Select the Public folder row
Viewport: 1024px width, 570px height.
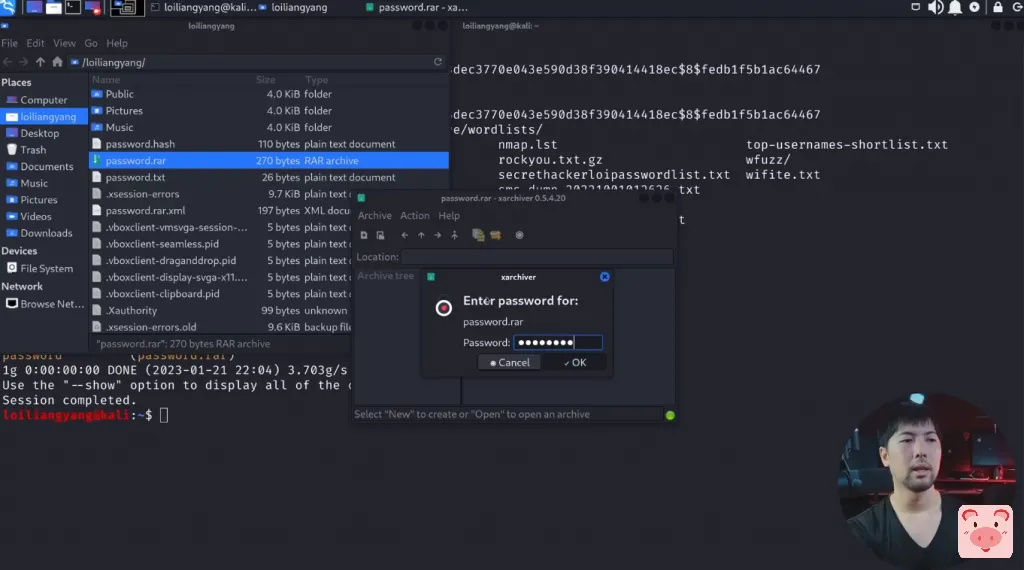268,94
